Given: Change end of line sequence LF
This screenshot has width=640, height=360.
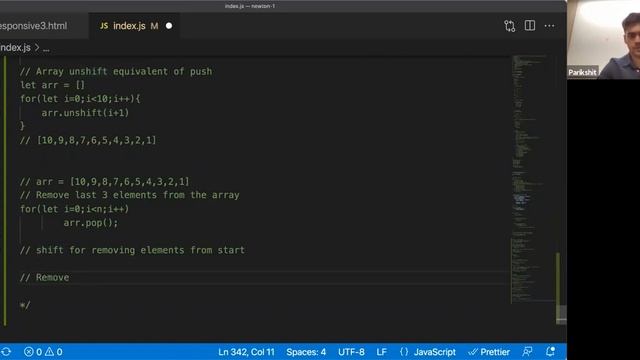Looking at the screenshot, I should tap(381, 351).
